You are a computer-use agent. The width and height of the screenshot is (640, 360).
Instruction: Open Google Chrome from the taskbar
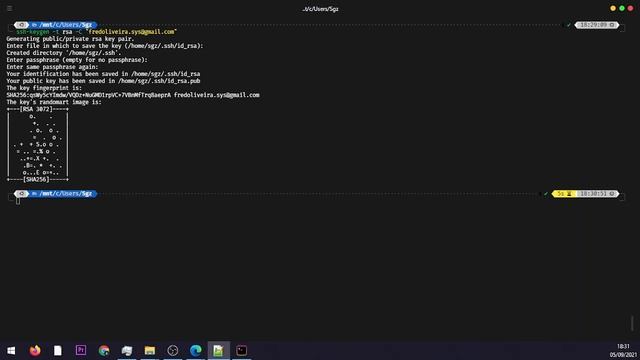[x=104, y=350]
